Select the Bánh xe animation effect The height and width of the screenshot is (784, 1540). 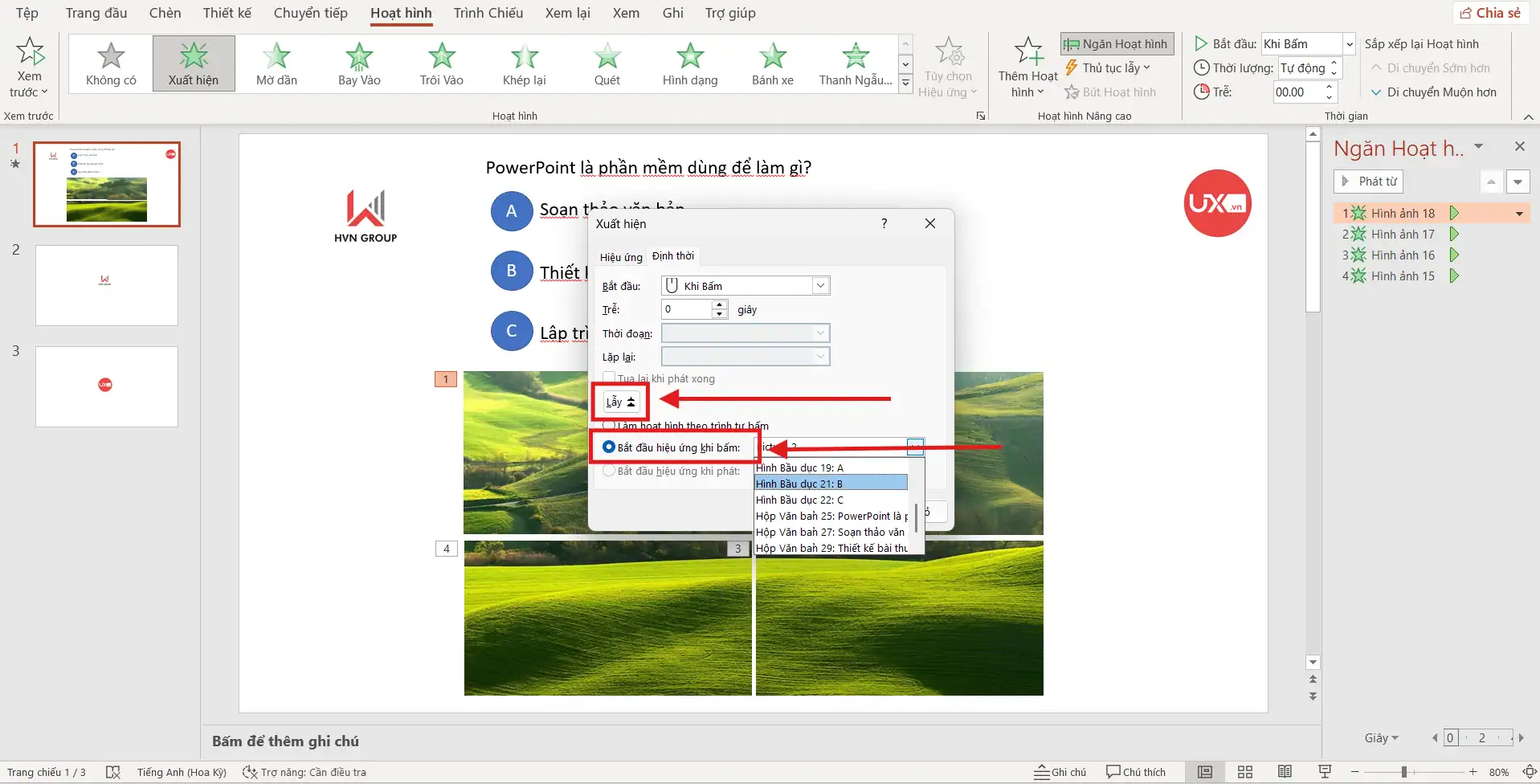coord(772,63)
